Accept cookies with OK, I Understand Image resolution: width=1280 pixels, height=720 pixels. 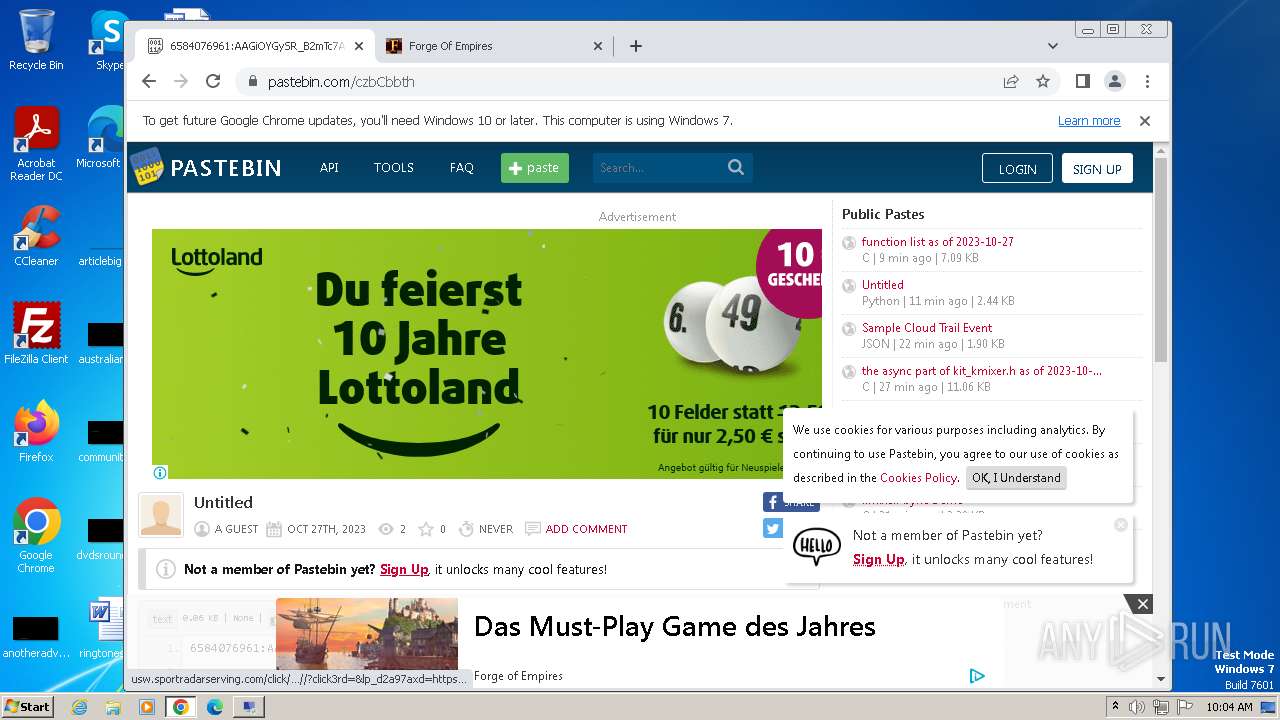click(x=1016, y=478)
